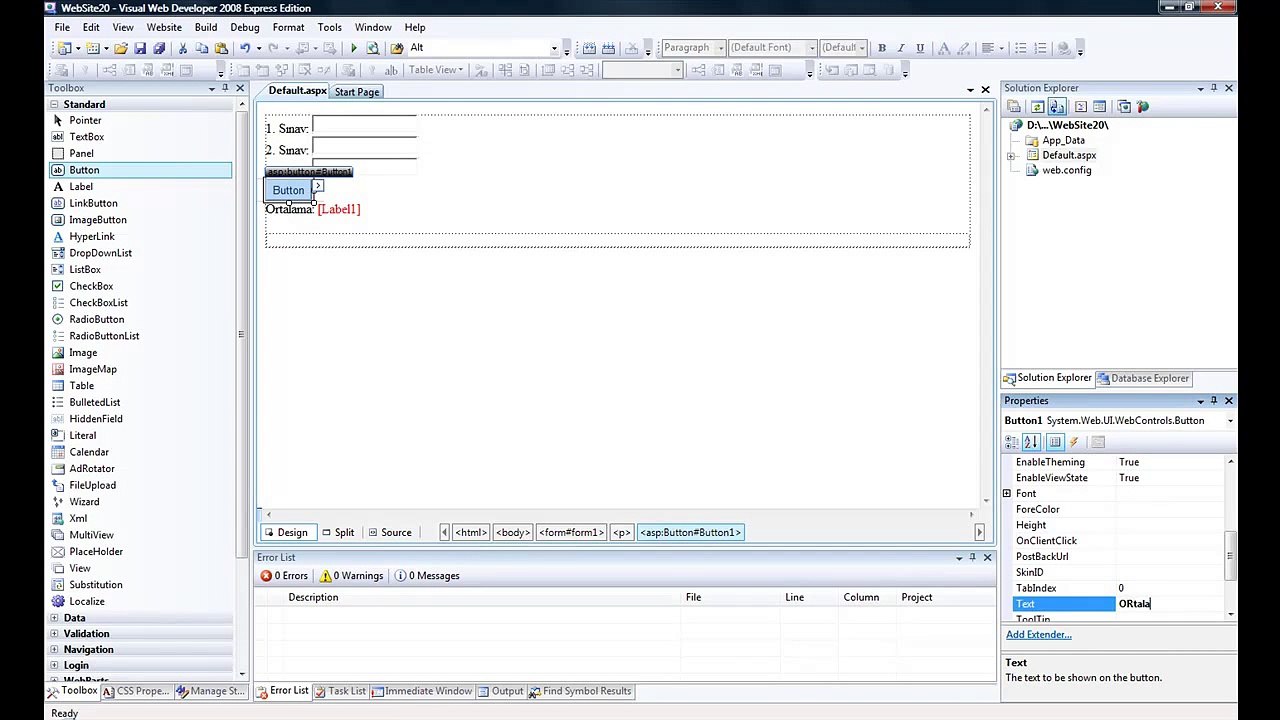
Task: Switch to Split view
Action: [337, 533]
